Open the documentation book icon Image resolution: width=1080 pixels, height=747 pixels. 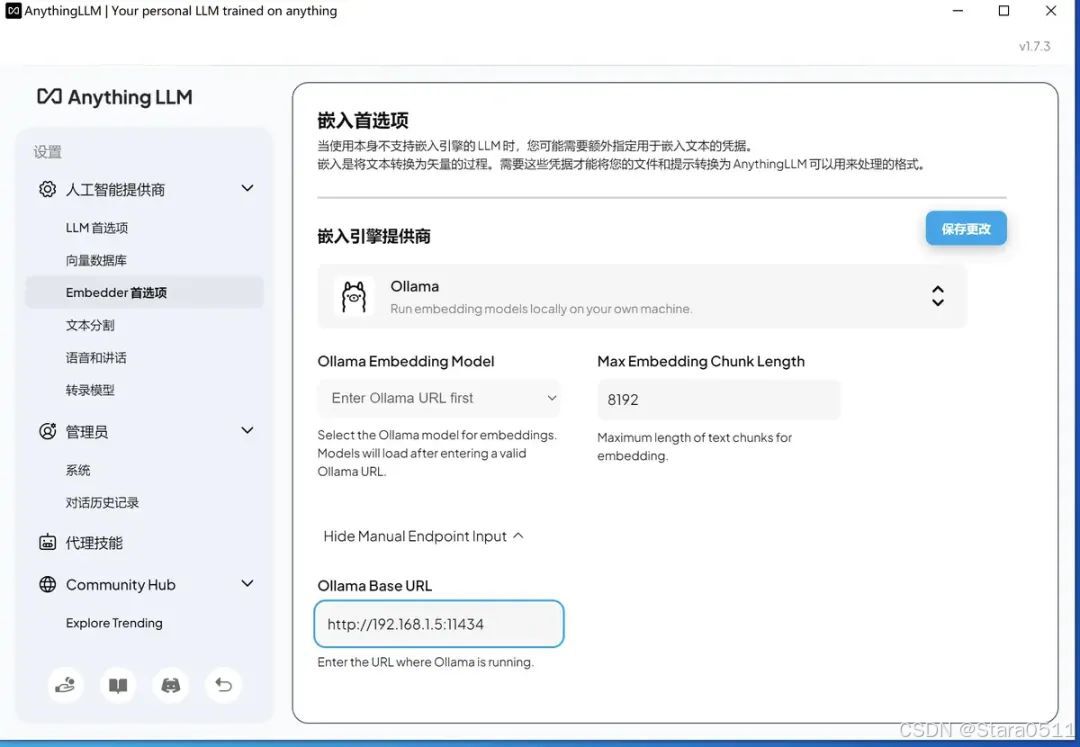(118, 685)
